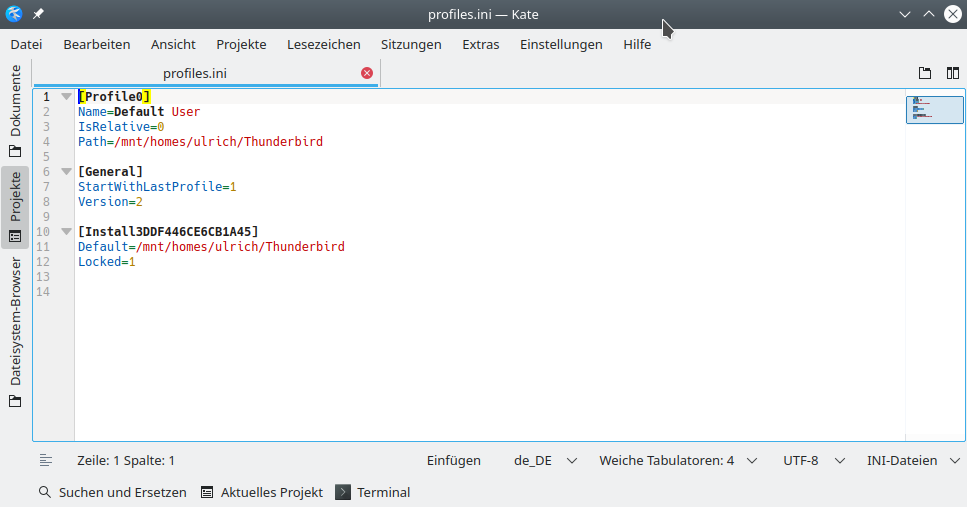The width and height of the screenshot is (967, 507).
Task: Click line number 14 in gutter
Action: pos(43,292)
